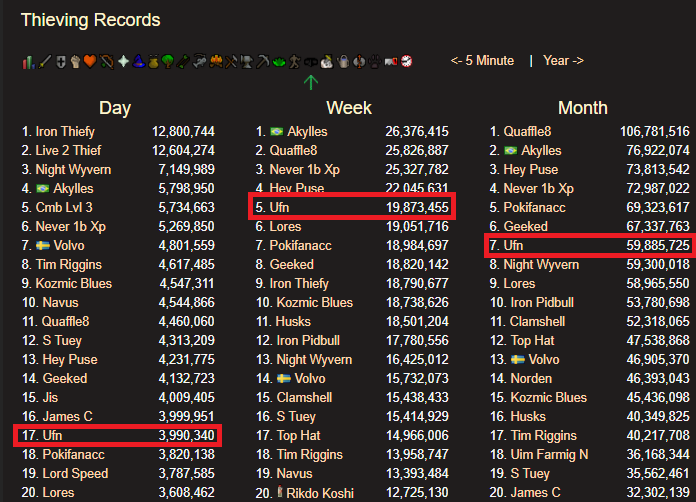Select the Prayer star icon
This screenshot has height=502, width=696.
click(x=123, y=61)
